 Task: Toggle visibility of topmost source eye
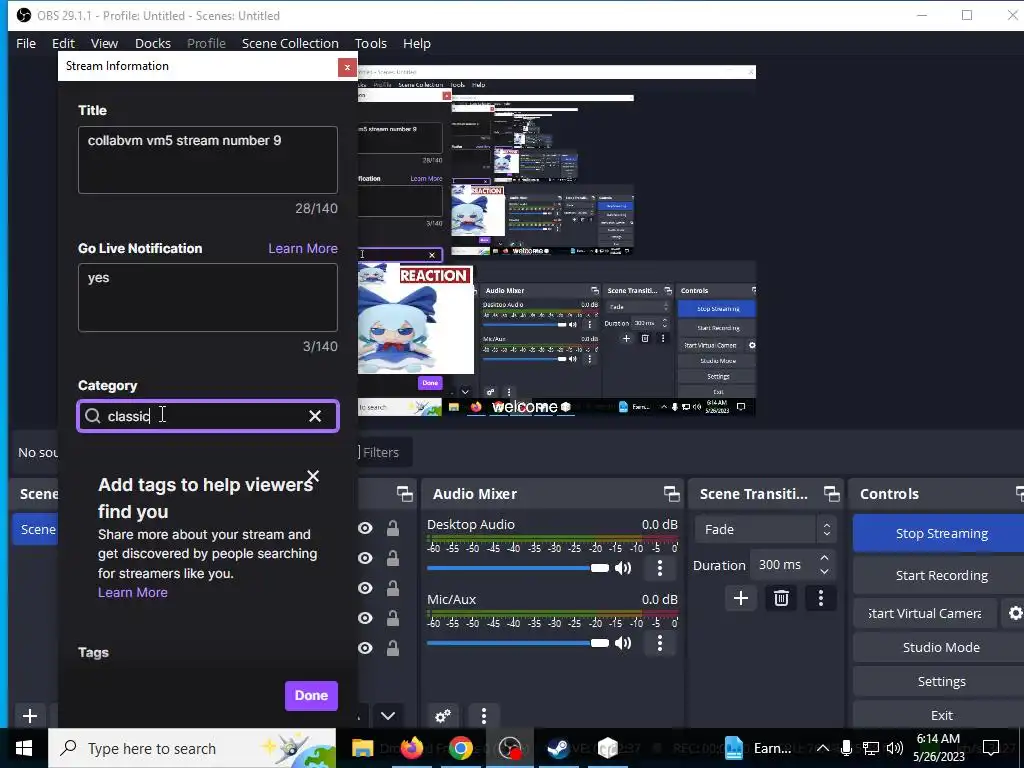pos(365,528)
